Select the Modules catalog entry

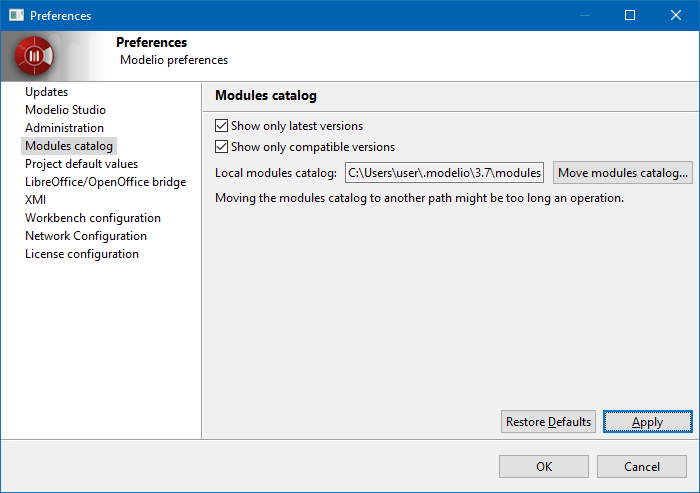pyautogui.click(x=69, y=146)
